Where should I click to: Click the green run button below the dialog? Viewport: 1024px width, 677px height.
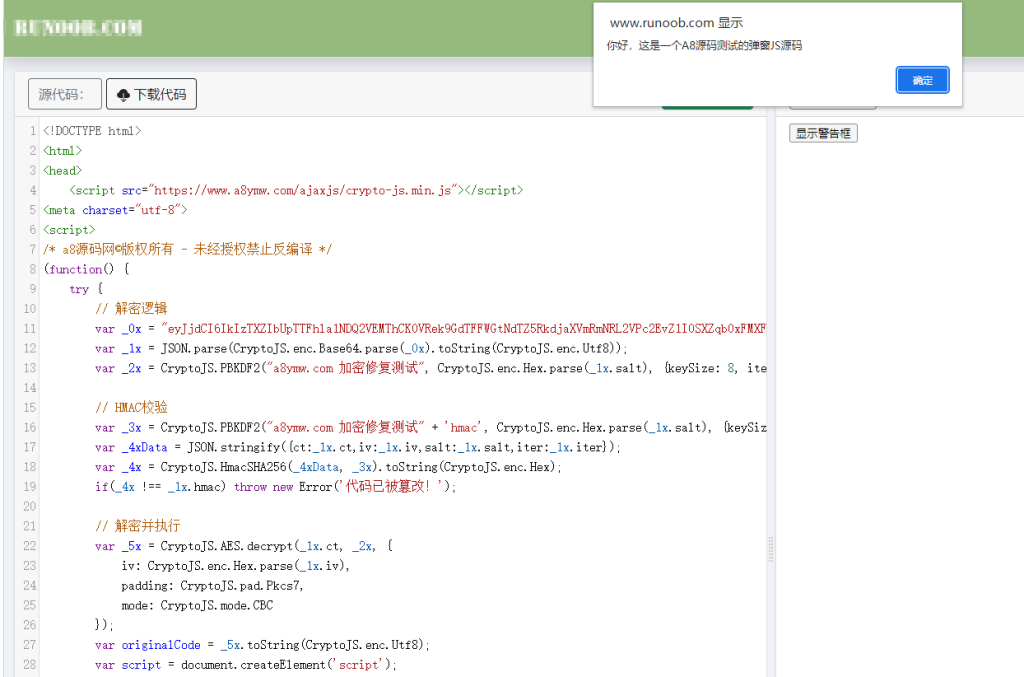[707, 101]
